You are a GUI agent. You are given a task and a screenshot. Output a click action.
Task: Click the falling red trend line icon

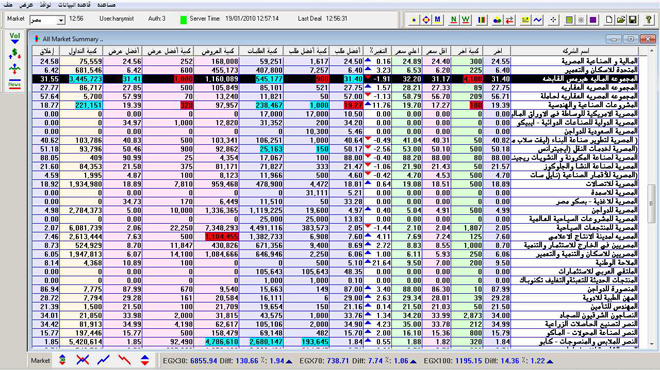124,360
